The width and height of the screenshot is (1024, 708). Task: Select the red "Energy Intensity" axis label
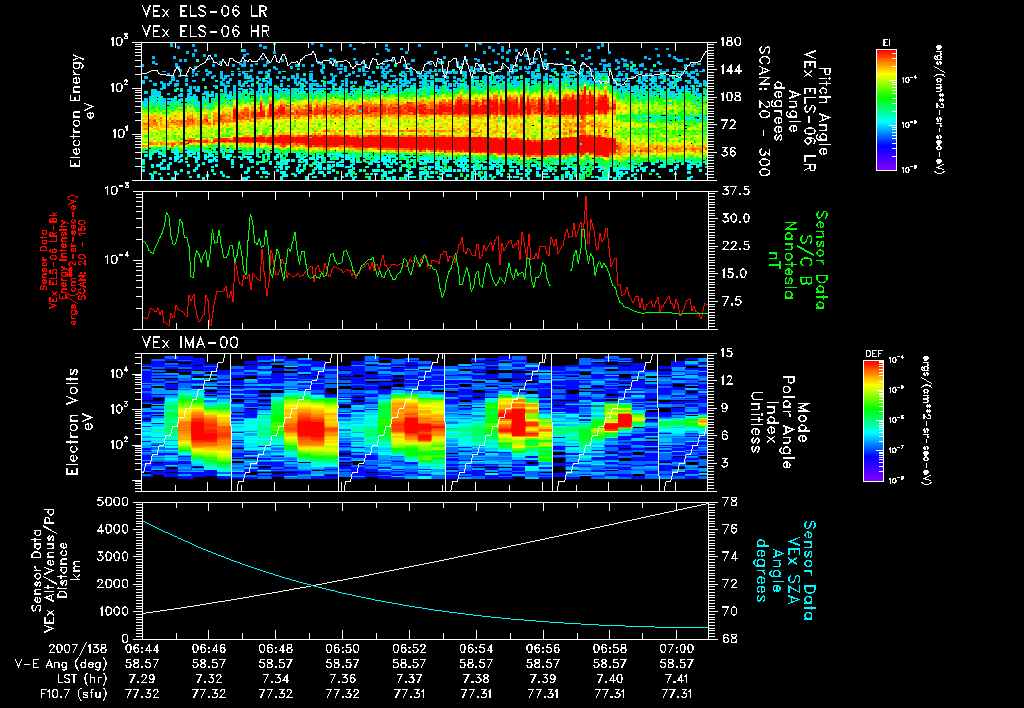click(x=63, y=260)
